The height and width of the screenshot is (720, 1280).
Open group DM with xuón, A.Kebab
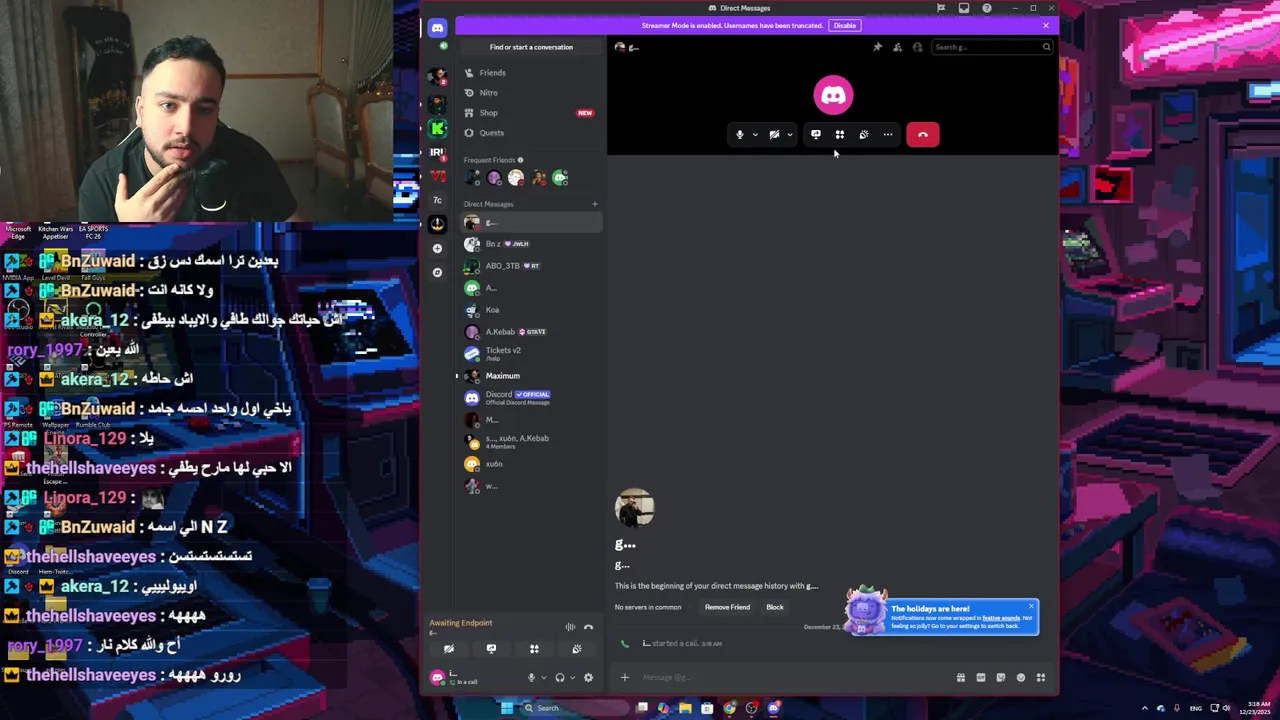click(531, 442)
